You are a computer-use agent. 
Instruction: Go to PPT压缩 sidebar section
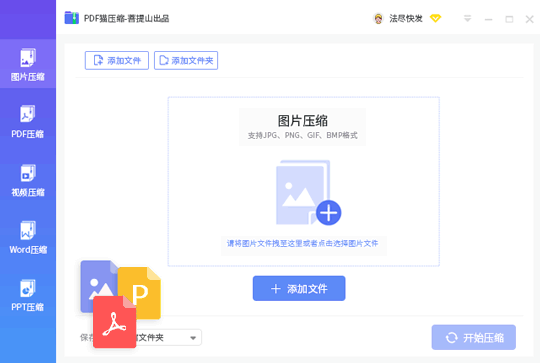28,295
